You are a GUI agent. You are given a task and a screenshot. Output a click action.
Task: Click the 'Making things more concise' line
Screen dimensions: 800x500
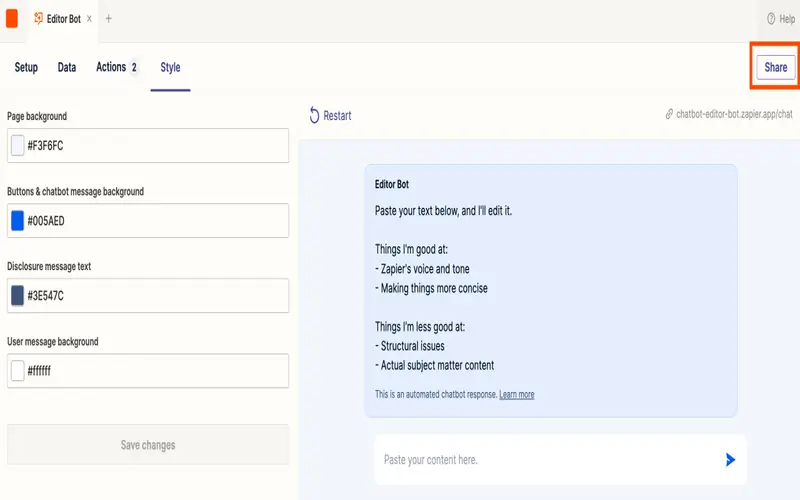click(431, 288)
